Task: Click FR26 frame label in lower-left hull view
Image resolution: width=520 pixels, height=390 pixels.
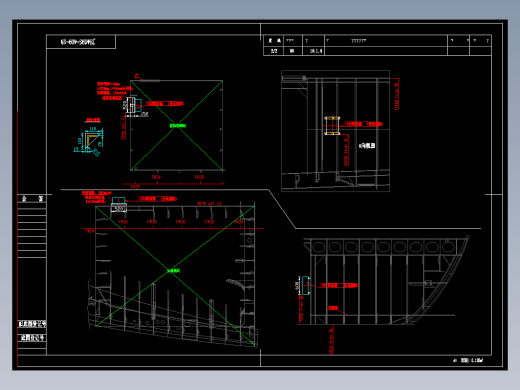Action: pos(123,222)
